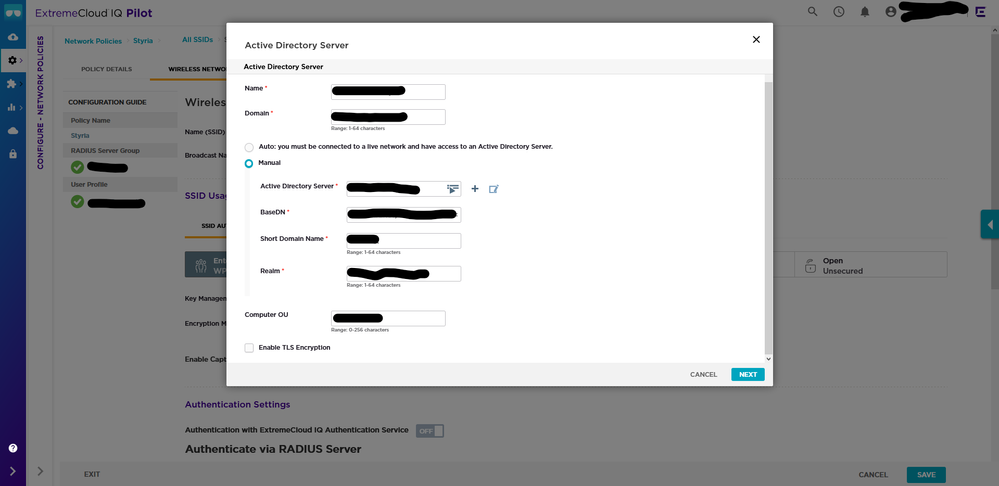
Task: Open the padlock security icon in sidebar
Action: pos(13,154)
